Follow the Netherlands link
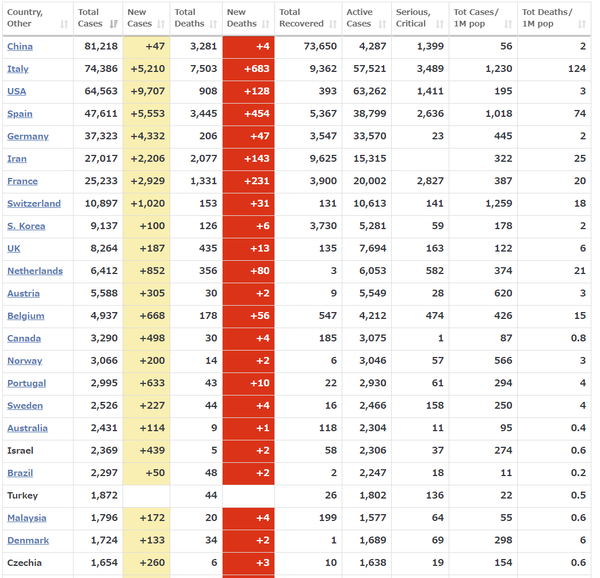600x578 pixels. 35,271
